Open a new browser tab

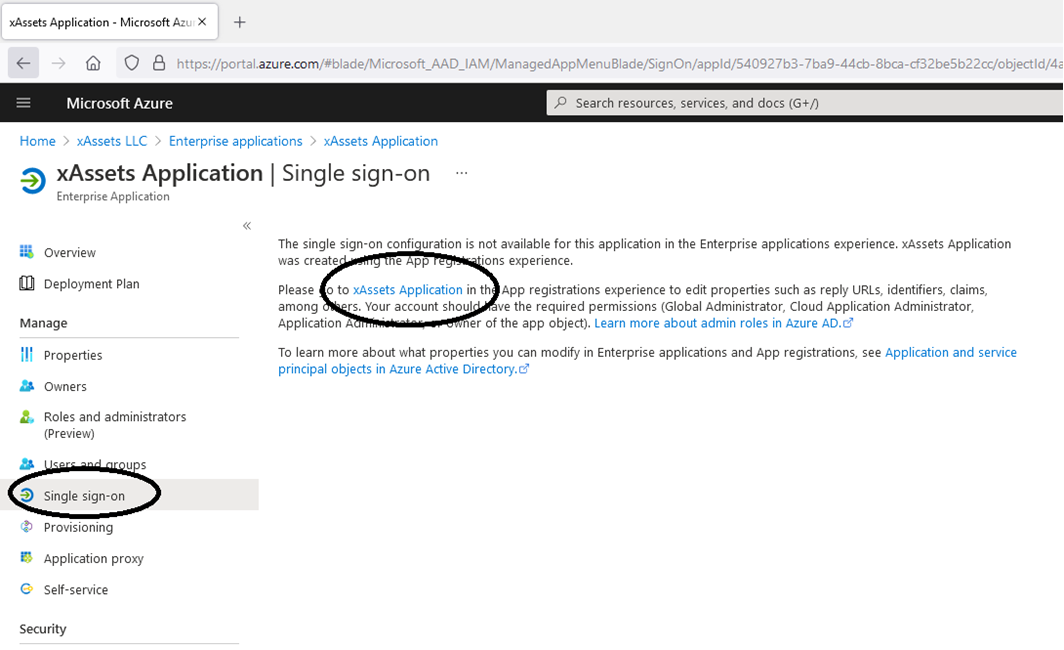click(240, 22)
